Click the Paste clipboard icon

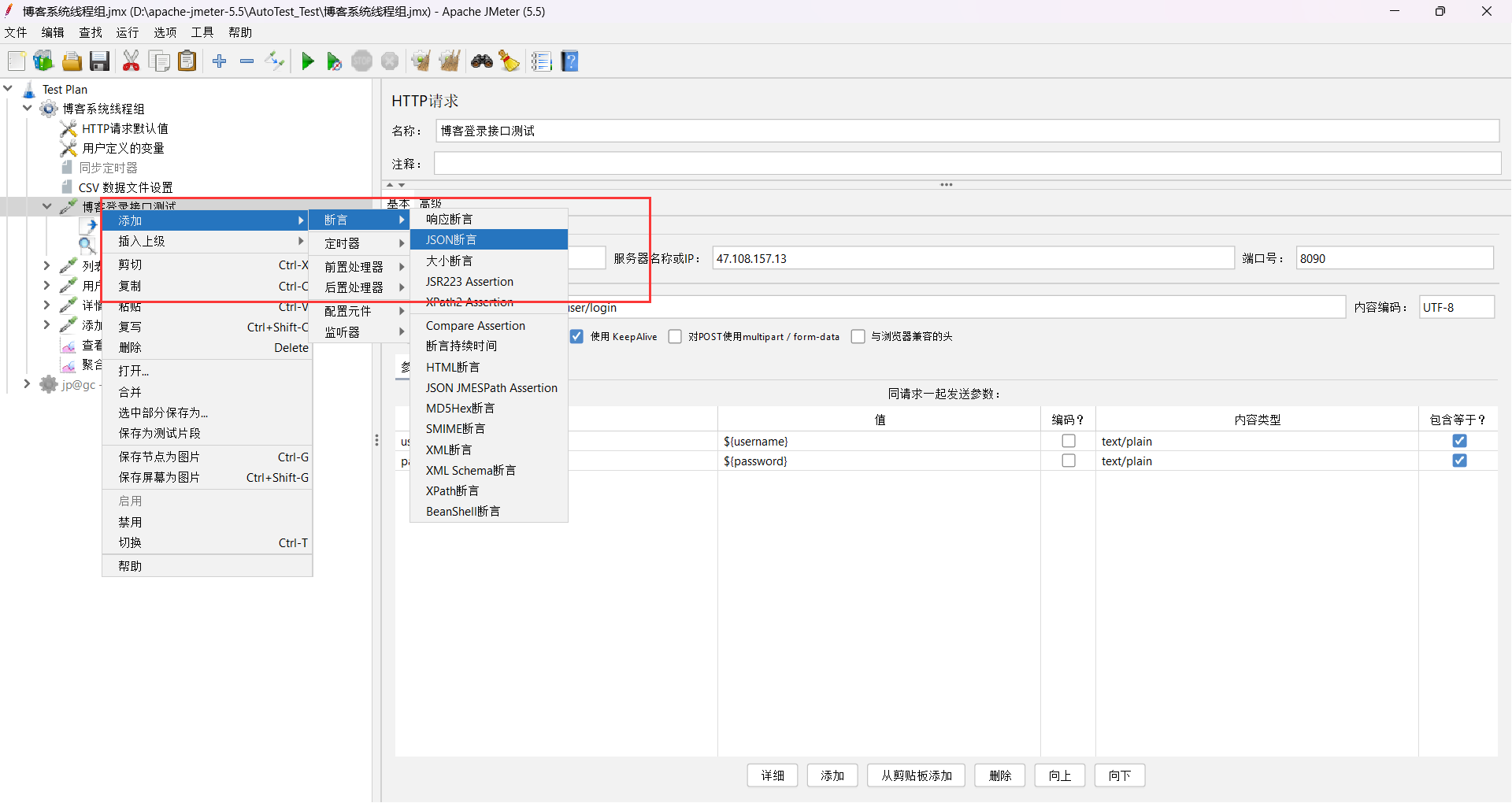187,61
